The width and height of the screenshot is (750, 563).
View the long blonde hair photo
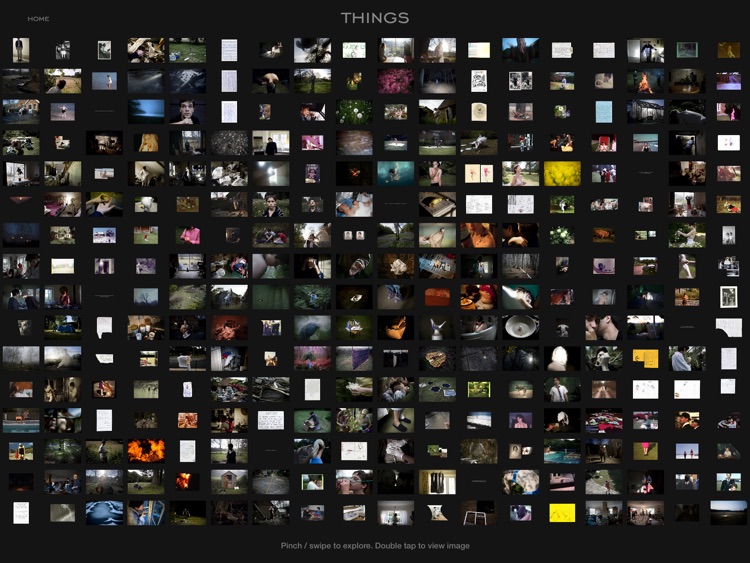point(146,143)
